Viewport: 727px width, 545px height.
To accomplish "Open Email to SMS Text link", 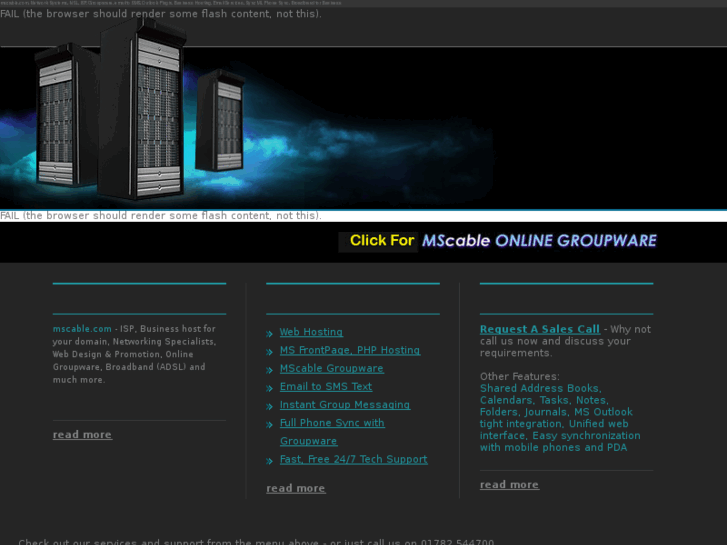I will [x=325, y=386].
